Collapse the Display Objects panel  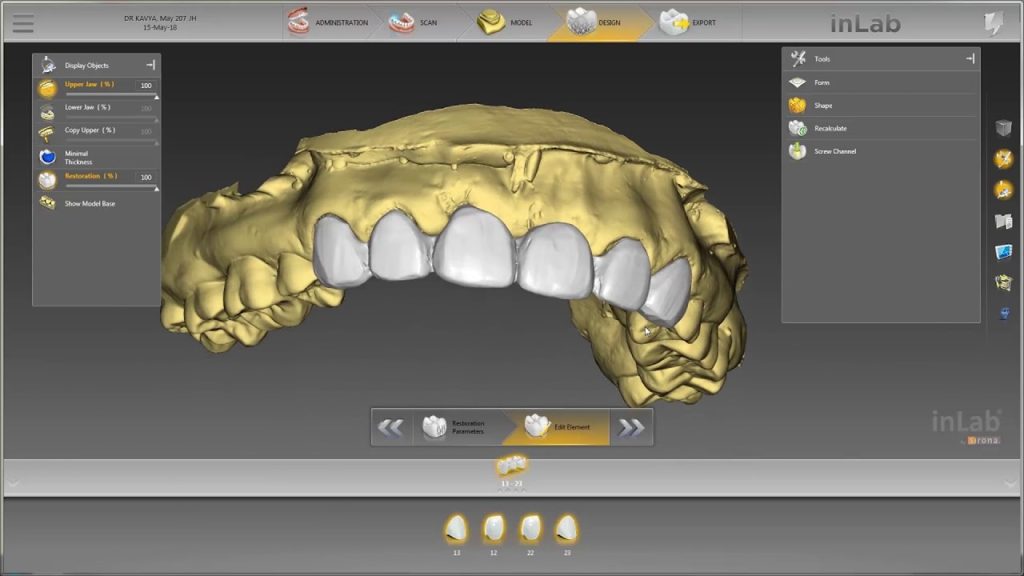tap(150, 65)
